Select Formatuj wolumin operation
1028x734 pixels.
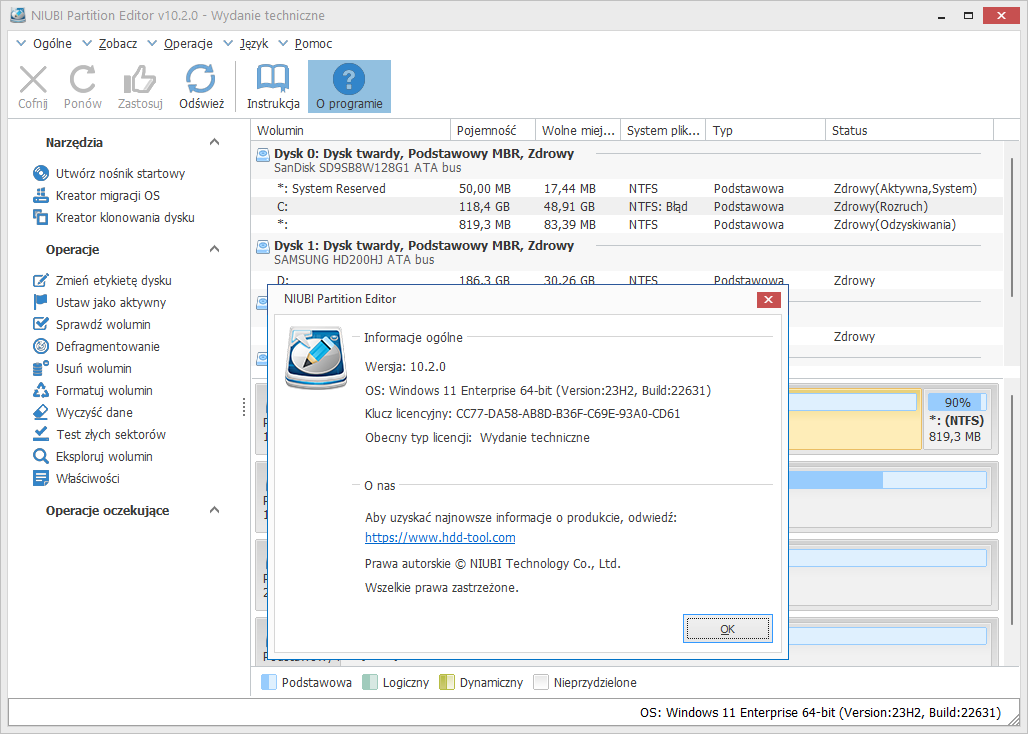click(x=92, y=391)
